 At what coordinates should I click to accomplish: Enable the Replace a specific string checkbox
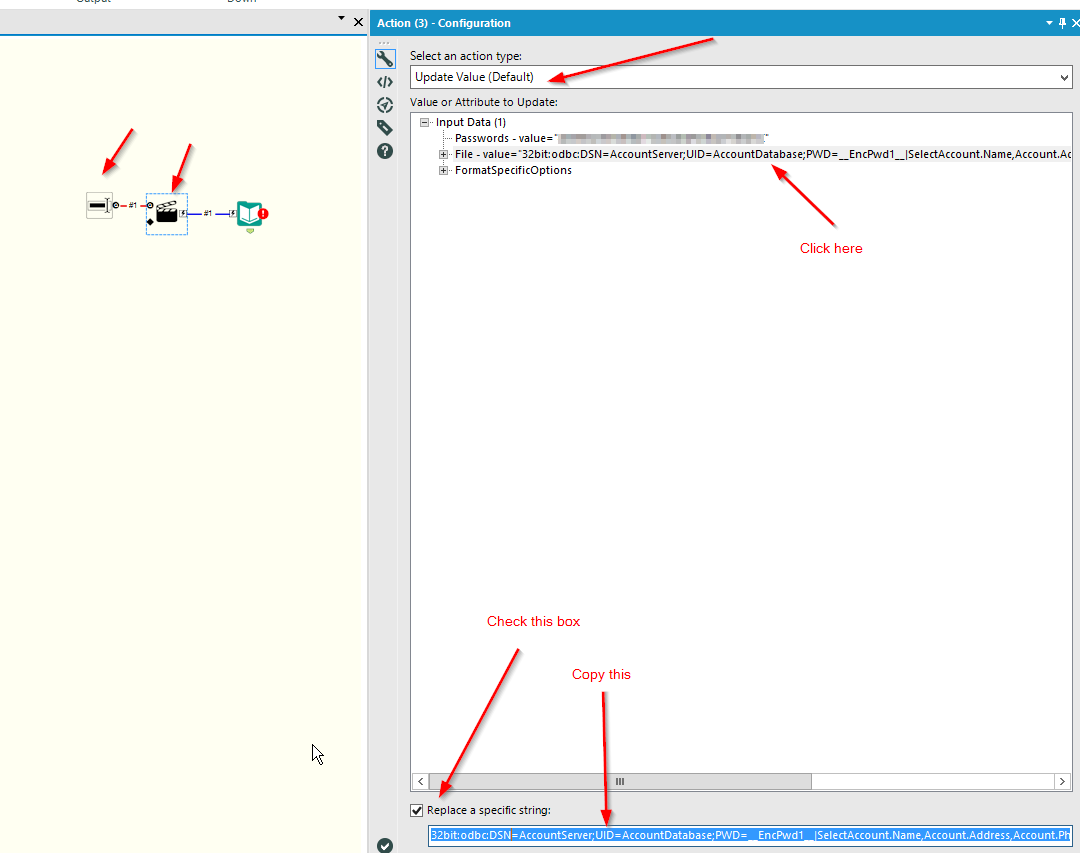pos(417,810)
